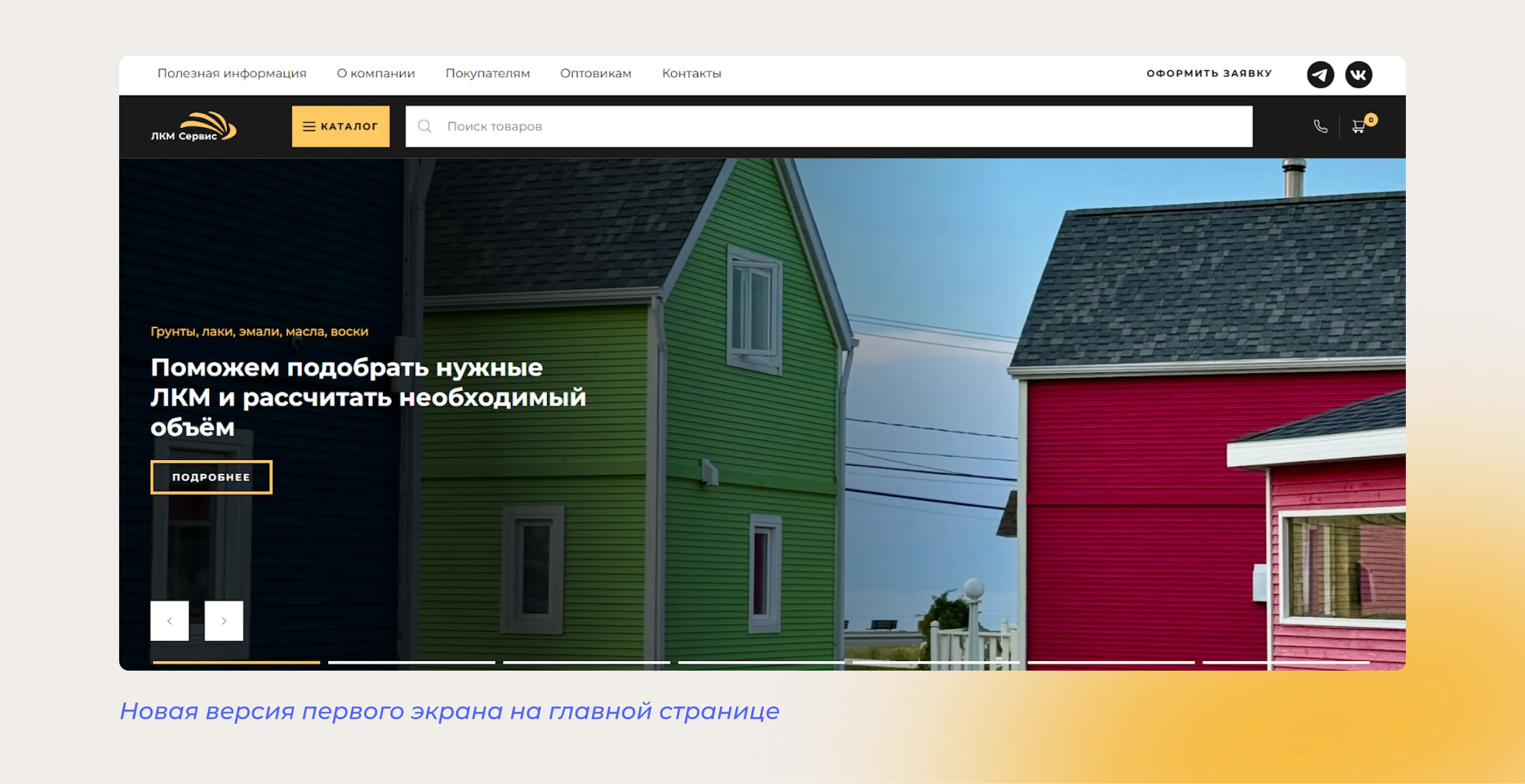Open the Telegram channel icon
Viewport: 1525px width, 784px height.
coord(1321,74)
